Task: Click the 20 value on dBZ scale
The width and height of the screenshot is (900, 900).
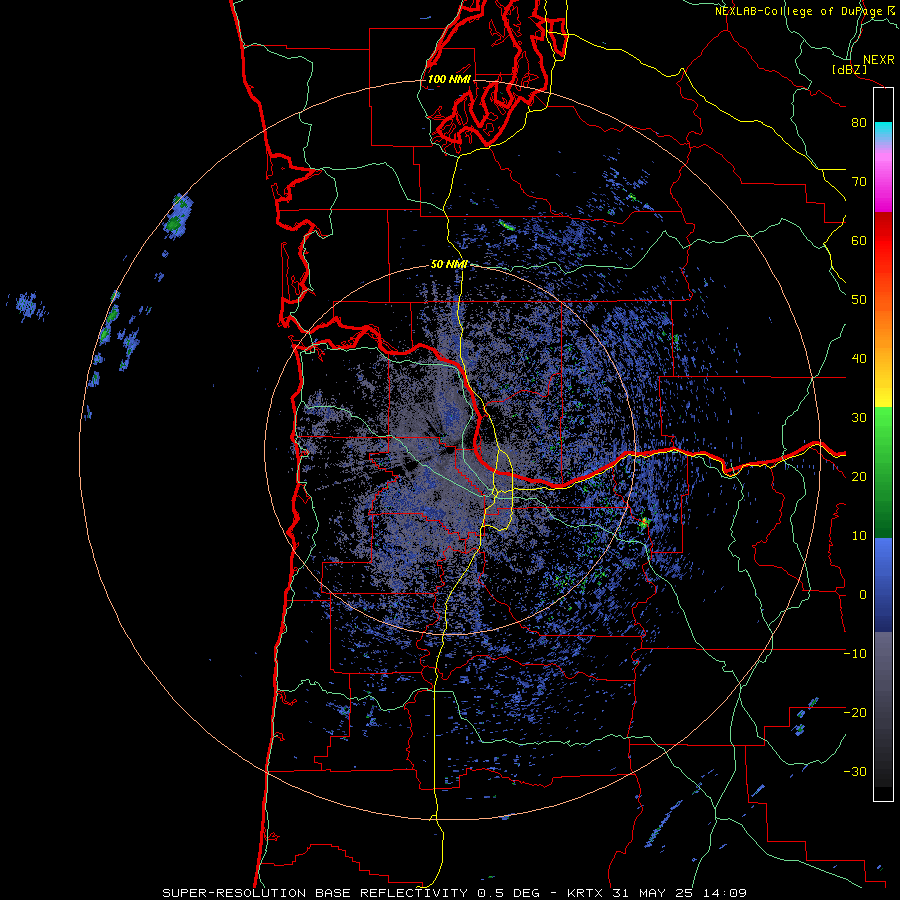Action: coord(859,477)
